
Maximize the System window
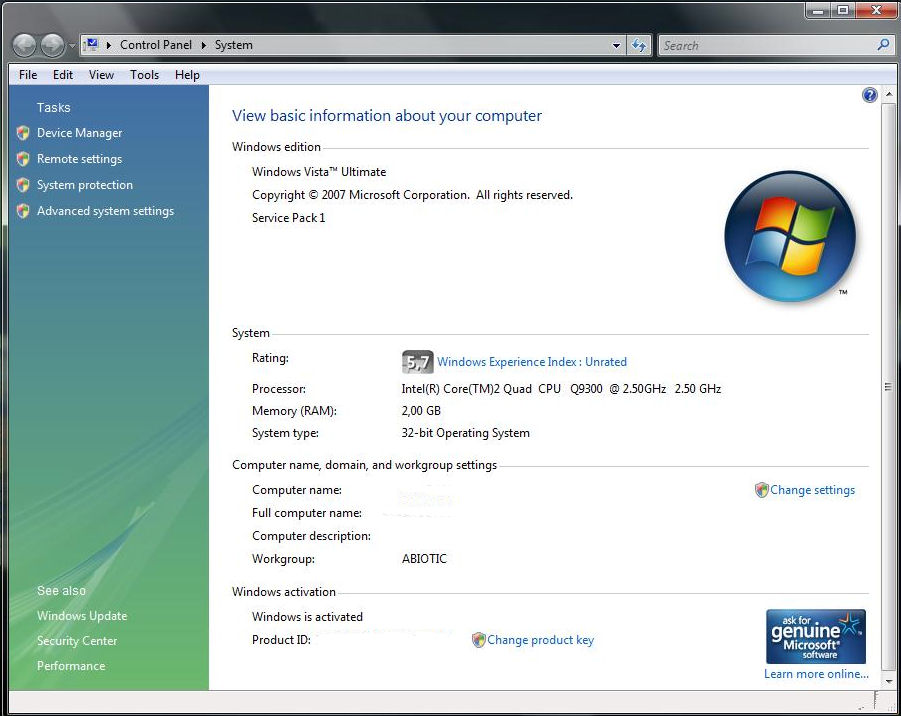pos(842,10)
